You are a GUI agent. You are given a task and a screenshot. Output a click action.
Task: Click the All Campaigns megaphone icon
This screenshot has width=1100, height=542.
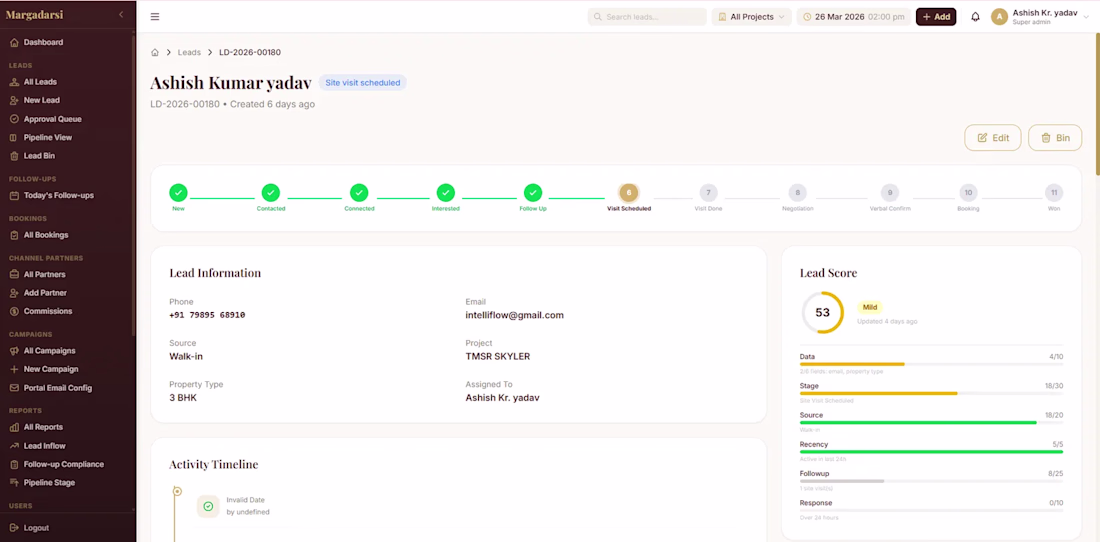pyautogui.click(x=14, y=351)
